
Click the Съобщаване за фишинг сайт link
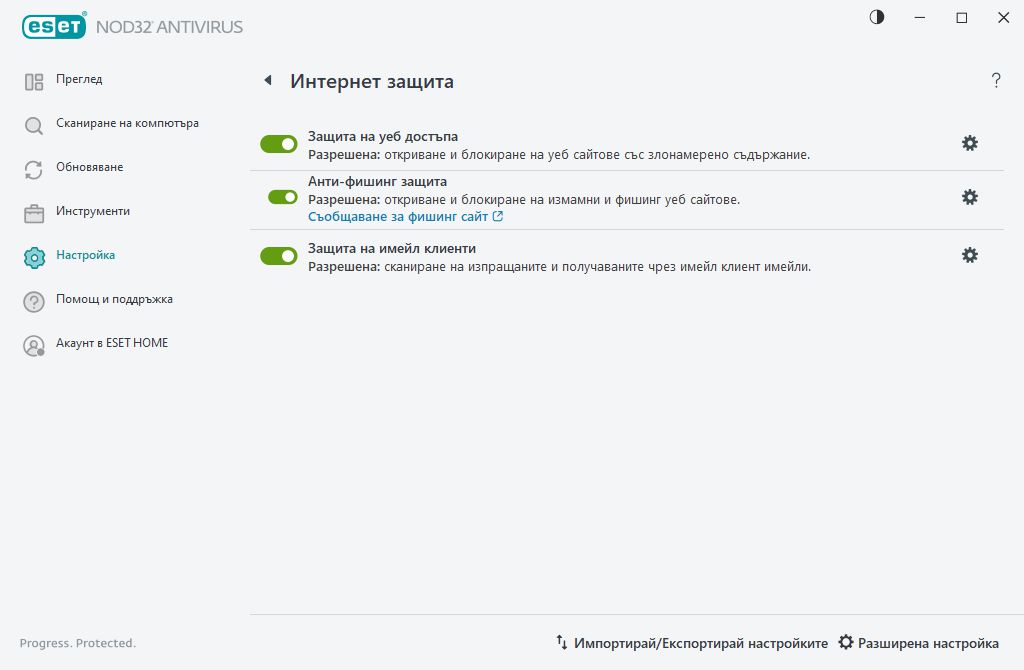(x=406, y=217)
